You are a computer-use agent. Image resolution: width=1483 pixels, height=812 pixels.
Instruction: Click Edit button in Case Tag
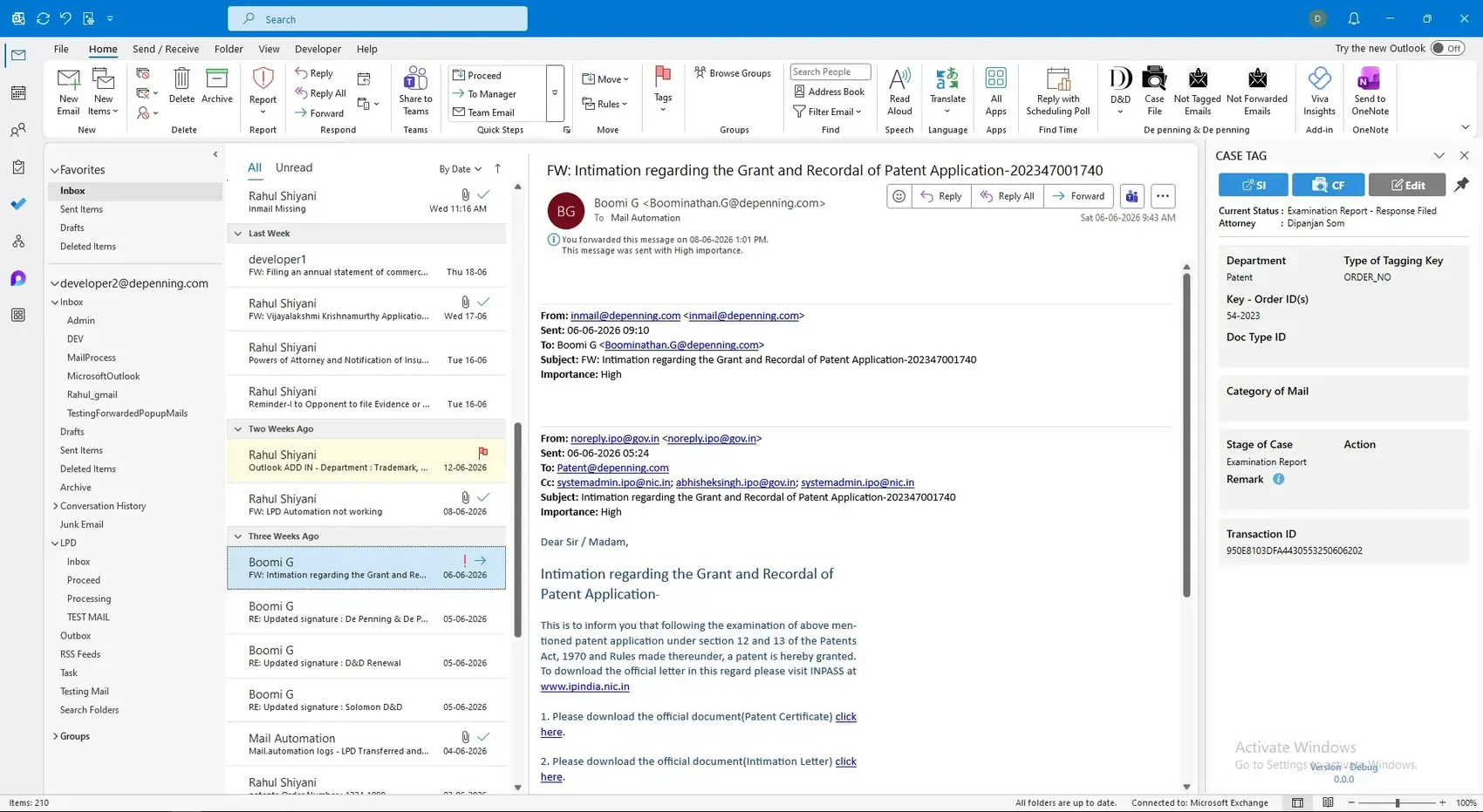(x=1406, y=185)
